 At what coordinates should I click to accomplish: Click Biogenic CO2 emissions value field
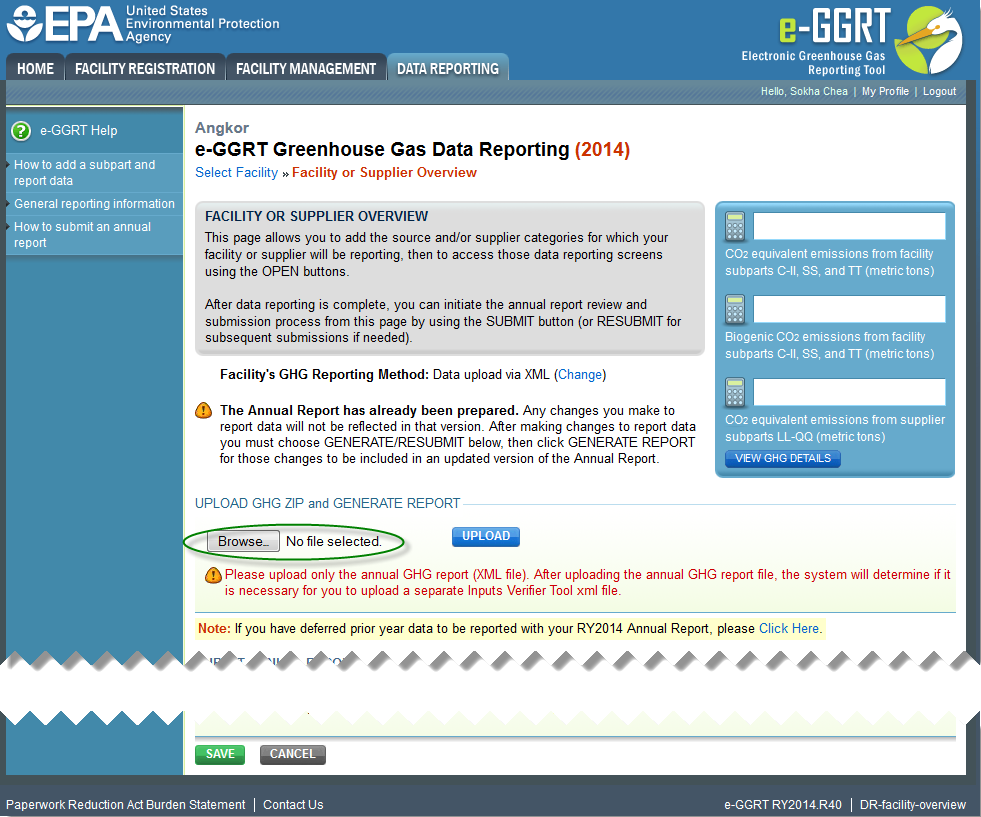tap(849, 309)
